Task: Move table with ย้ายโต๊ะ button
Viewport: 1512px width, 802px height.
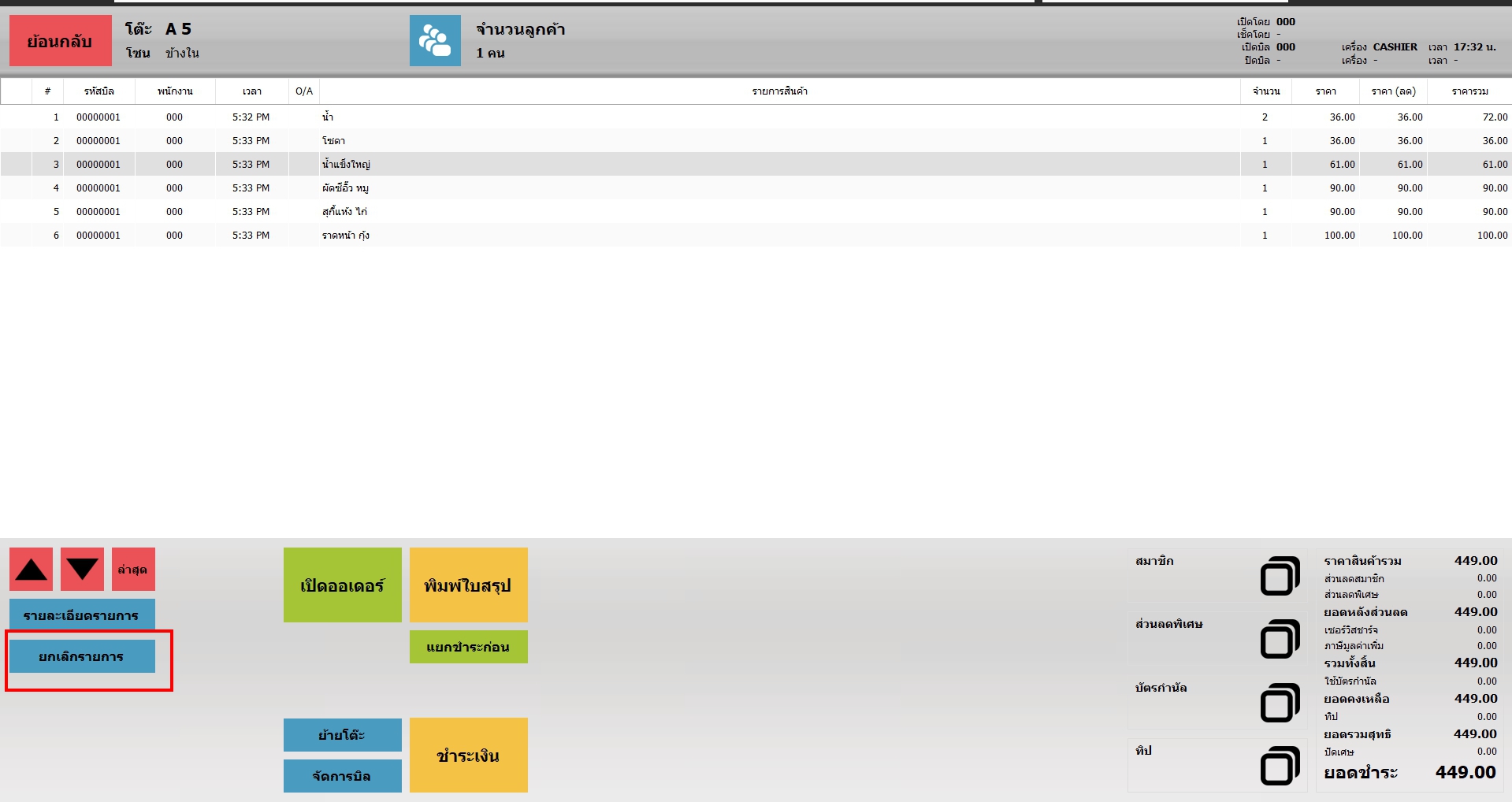Action: pyautogui.click(x=343, y=735)
